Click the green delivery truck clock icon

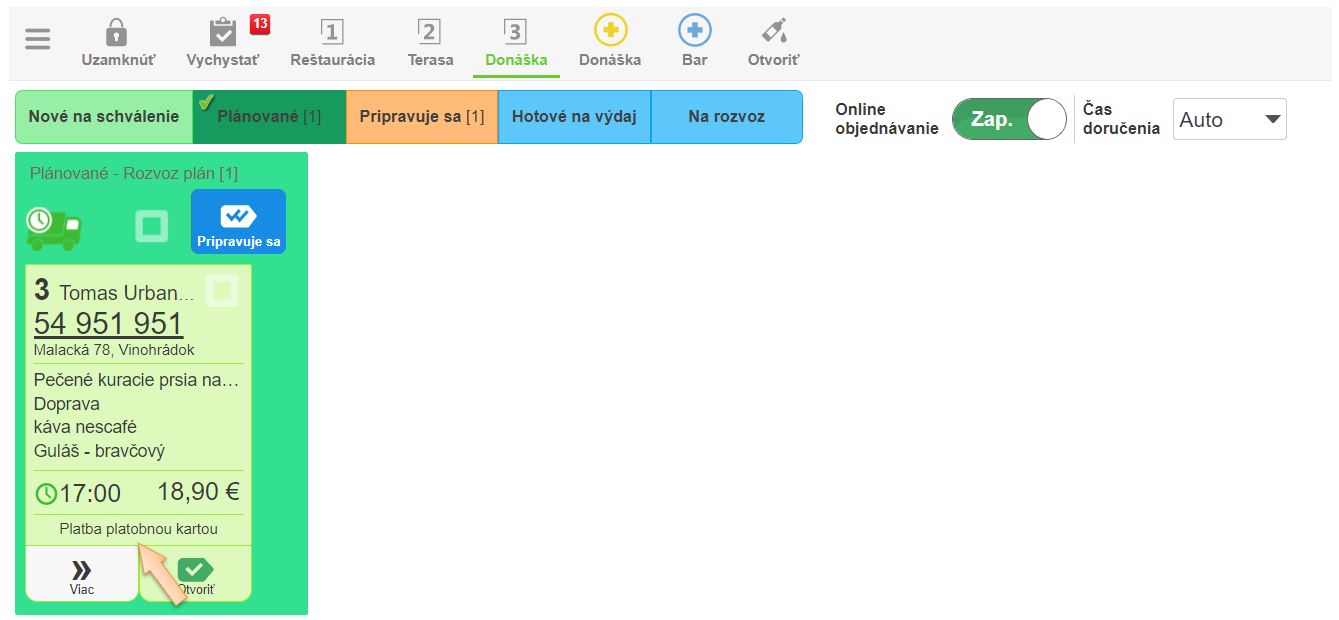pos(54,228)
